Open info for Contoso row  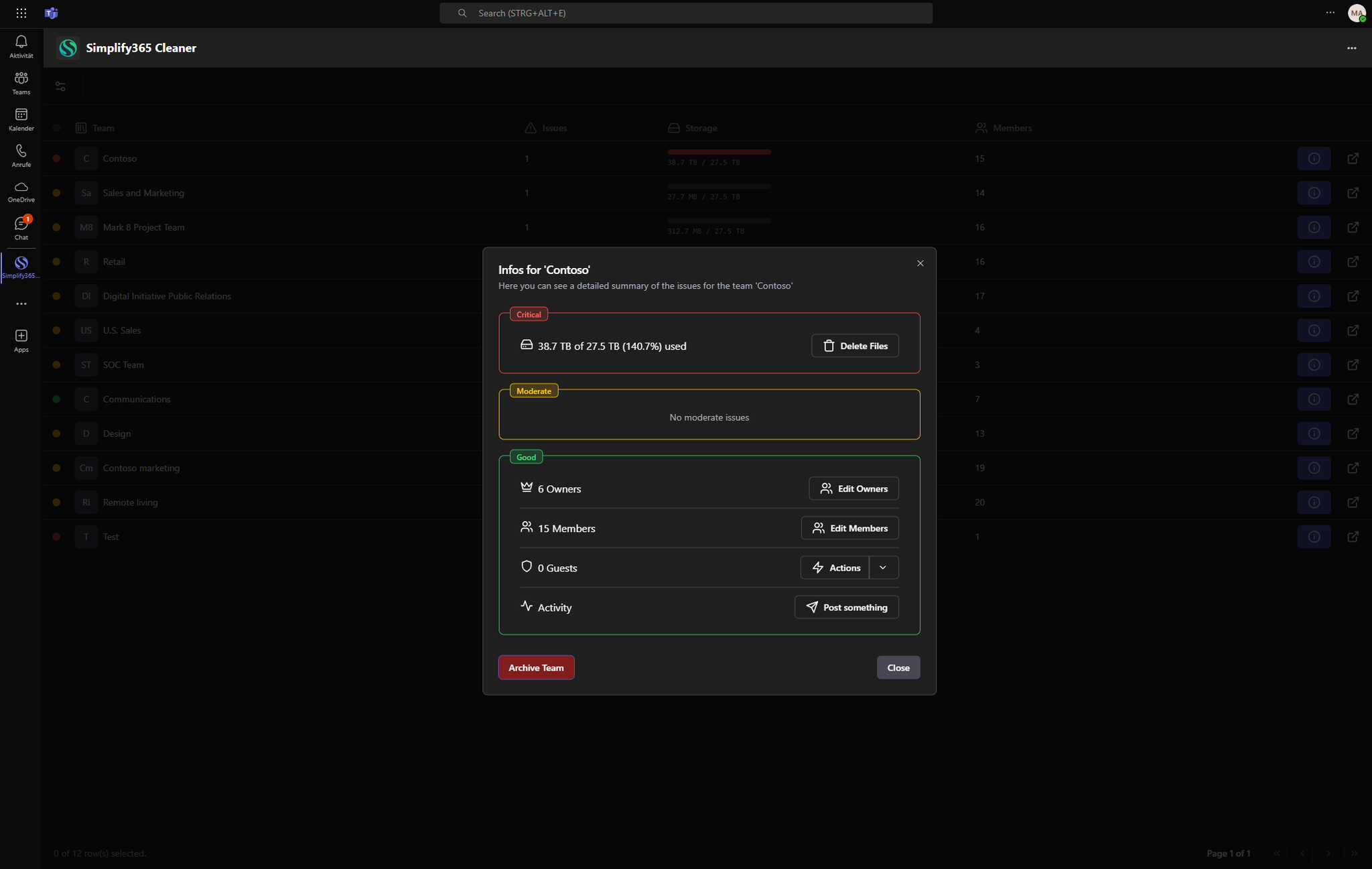1314,158
